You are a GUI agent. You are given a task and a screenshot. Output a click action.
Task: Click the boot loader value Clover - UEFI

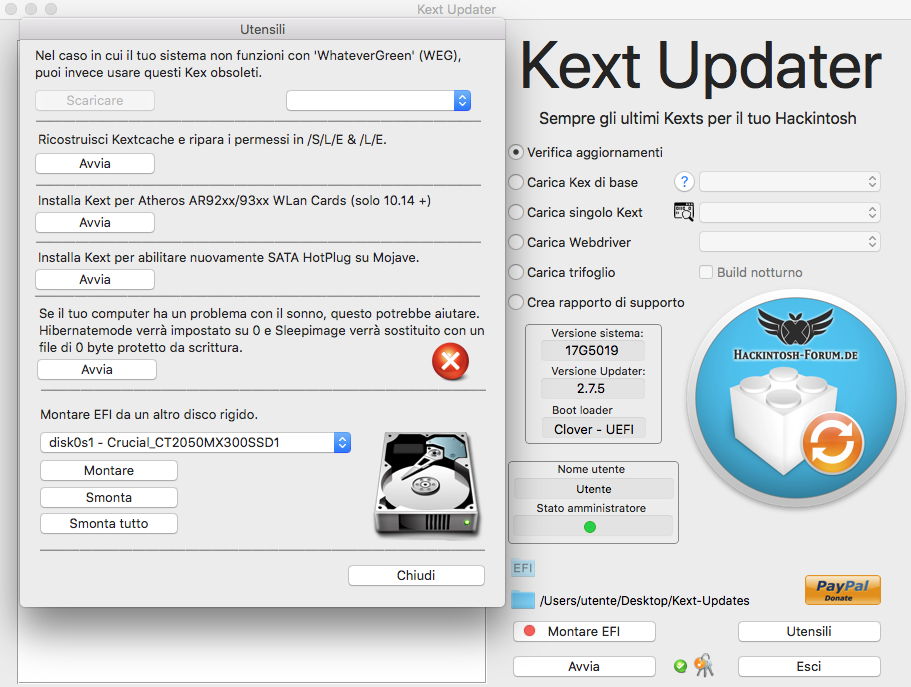[593, 430]
